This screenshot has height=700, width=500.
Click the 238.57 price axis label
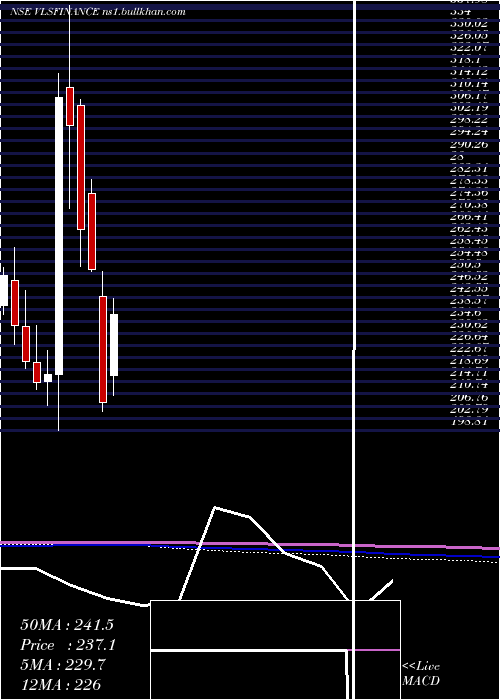468,301
